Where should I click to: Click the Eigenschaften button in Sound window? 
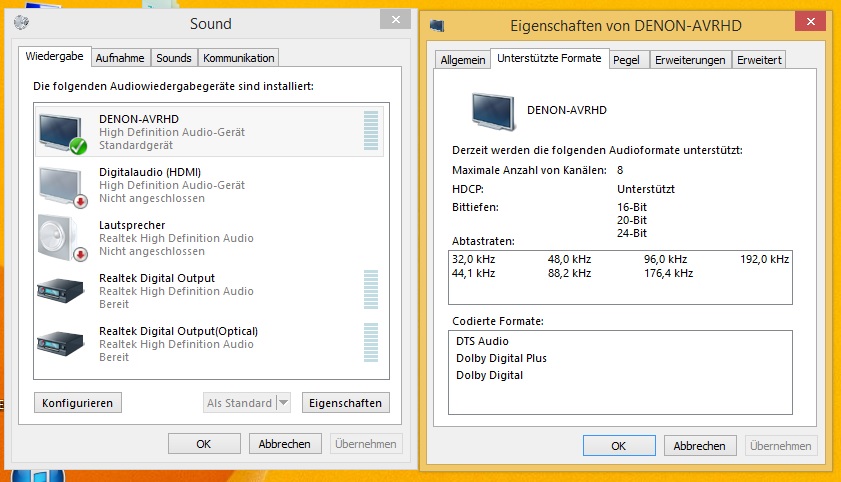pyautogui.click(x=345, y=403)
